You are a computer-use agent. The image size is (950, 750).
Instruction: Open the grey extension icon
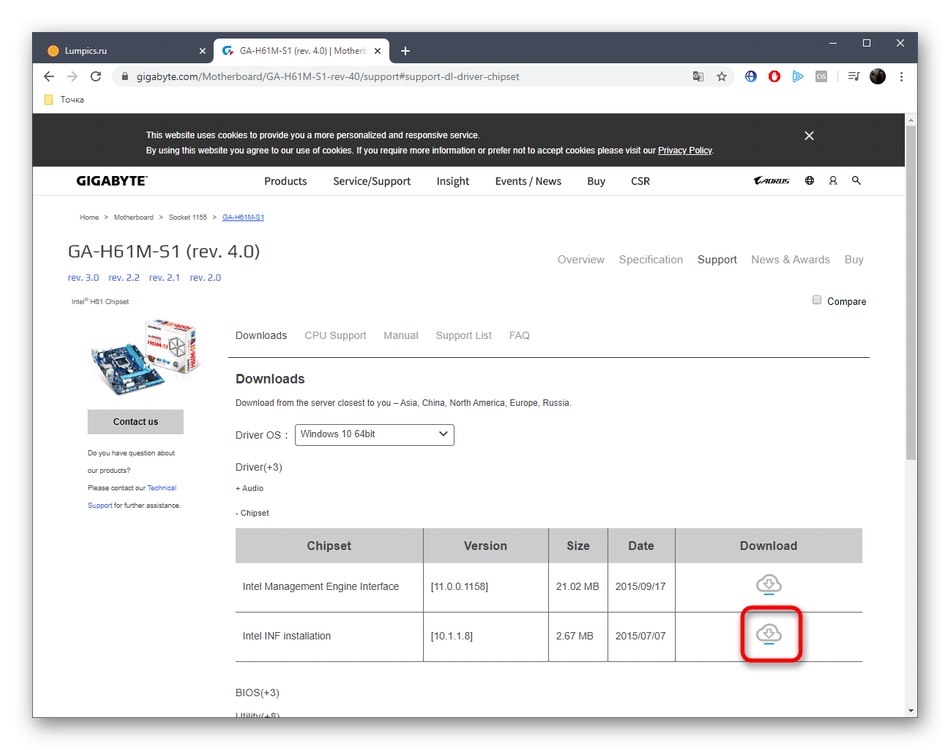click(821, 76)
